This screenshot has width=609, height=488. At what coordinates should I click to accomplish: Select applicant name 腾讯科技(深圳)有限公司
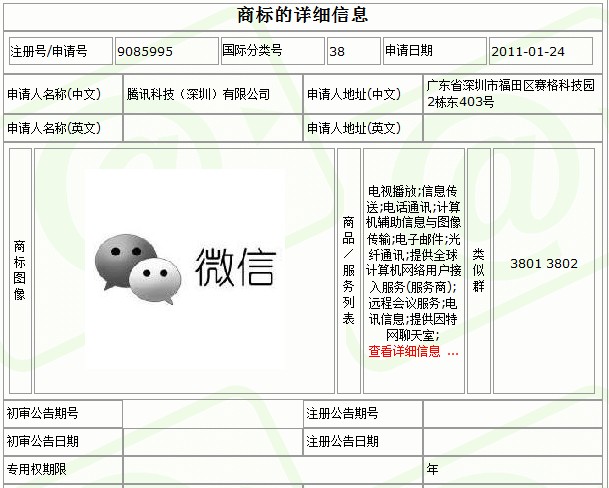(x=198, y=94)
